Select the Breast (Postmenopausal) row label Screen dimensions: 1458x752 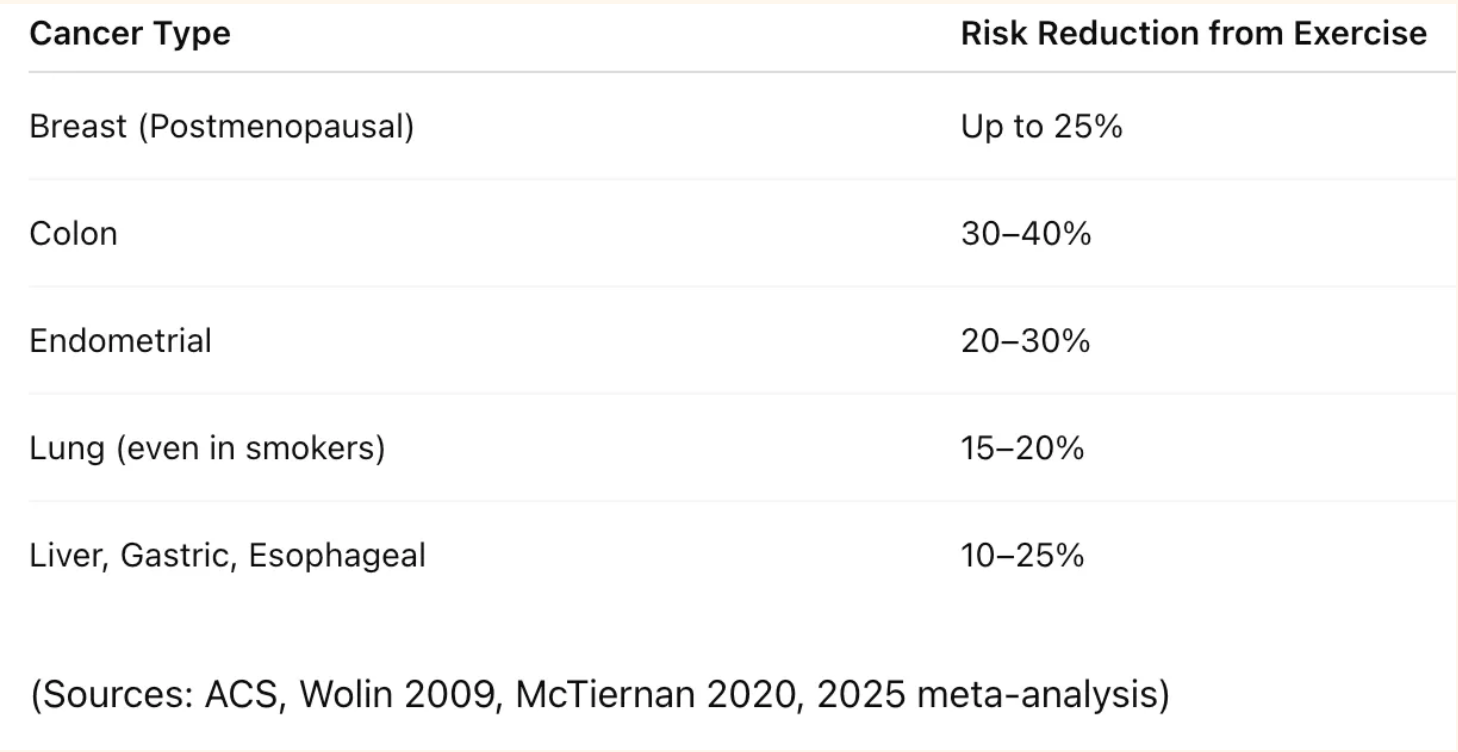(221, 127)
